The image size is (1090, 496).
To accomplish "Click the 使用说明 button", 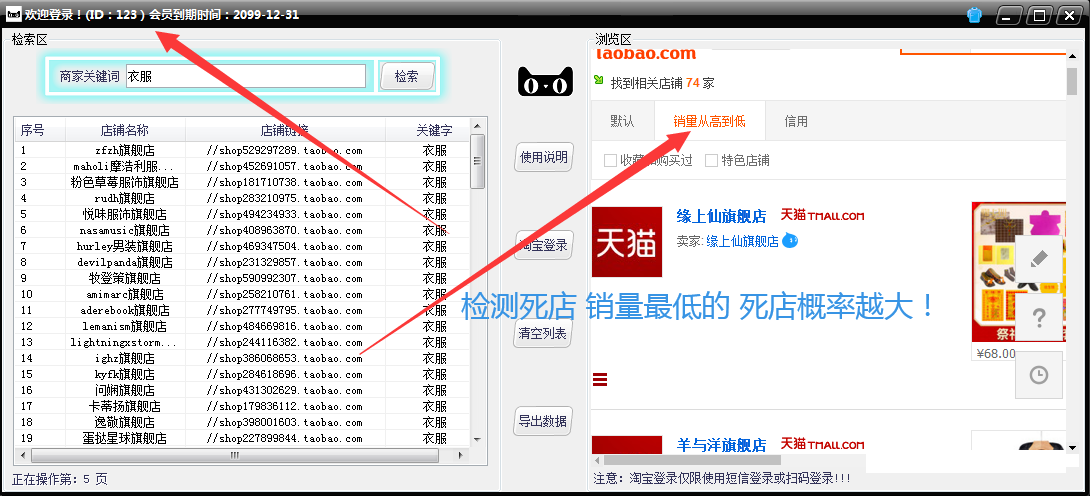I will click(544, 157).
